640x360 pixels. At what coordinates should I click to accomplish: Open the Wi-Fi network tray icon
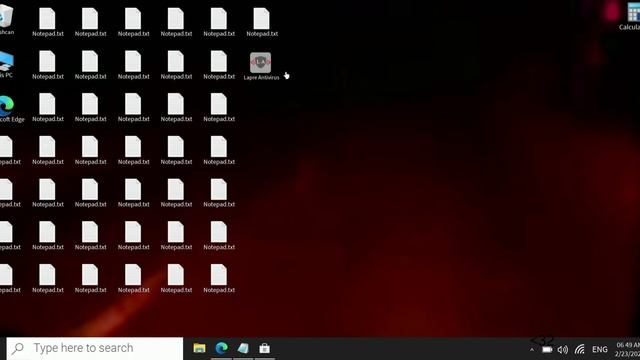[580, 349]
